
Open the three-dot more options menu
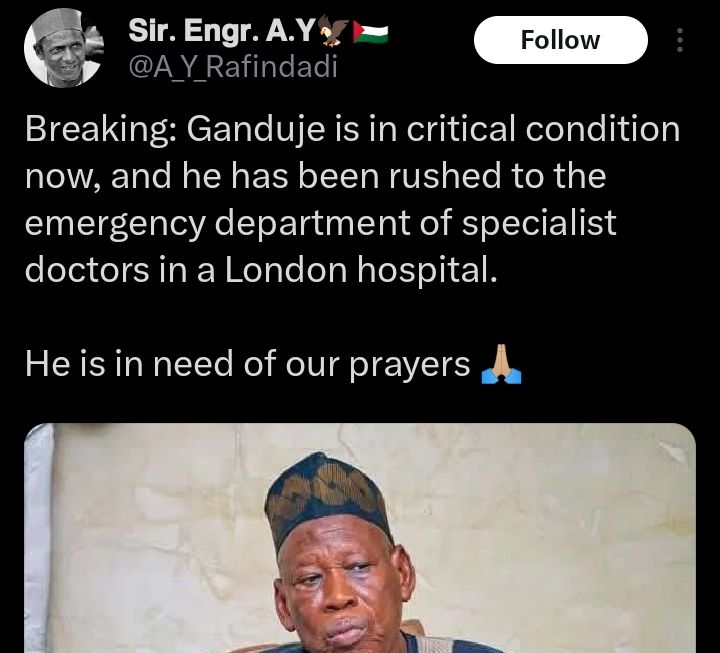click(680, 40)
